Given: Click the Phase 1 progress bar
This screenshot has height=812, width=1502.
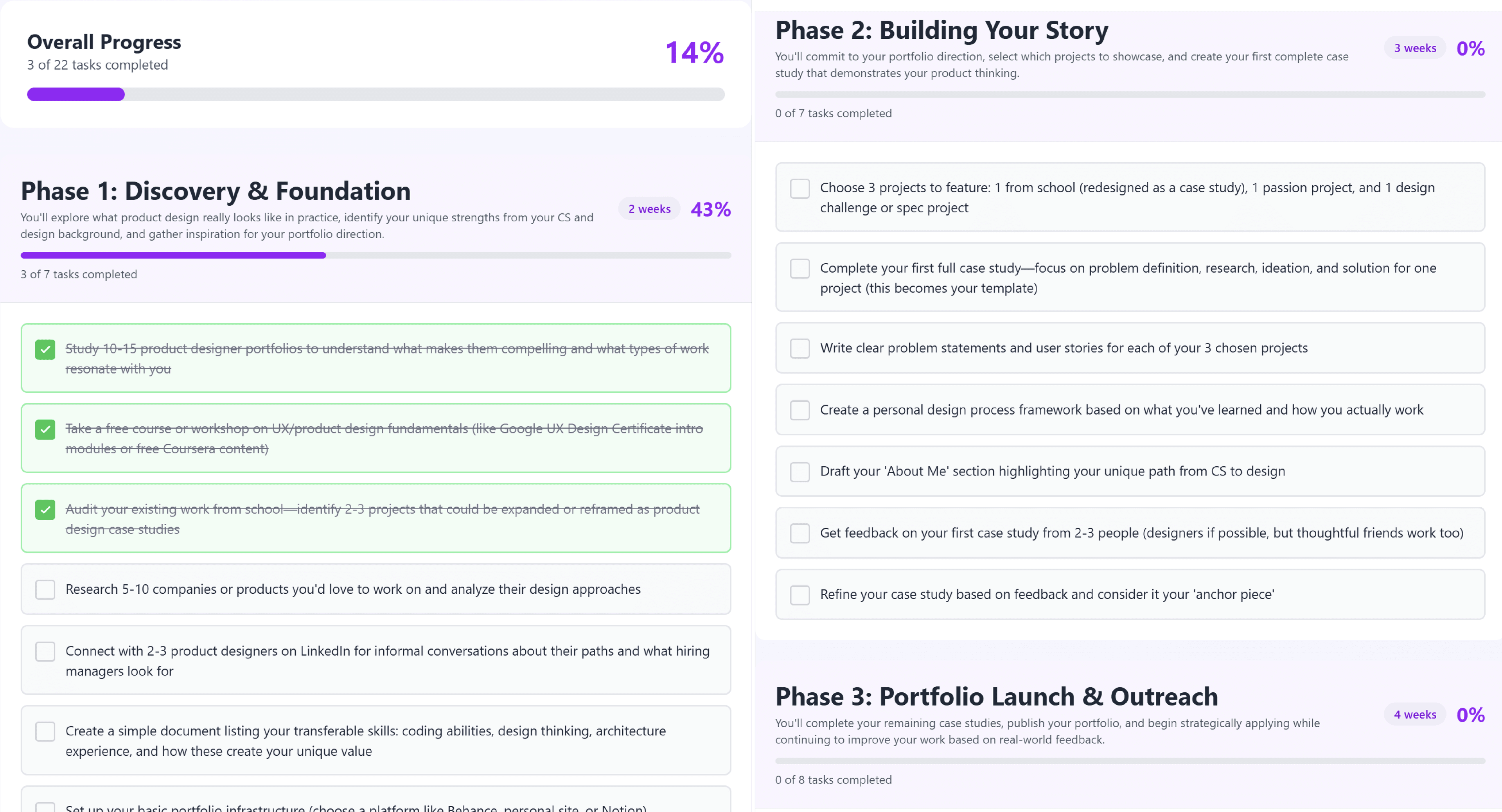Looking at the screenshot, I should 375,255.
